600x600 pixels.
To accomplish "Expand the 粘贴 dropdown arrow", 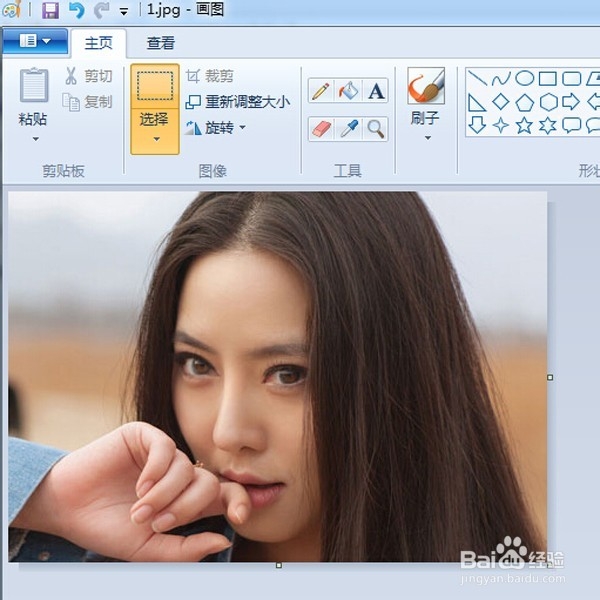I will pyautogui.click(x=36, y=139).
